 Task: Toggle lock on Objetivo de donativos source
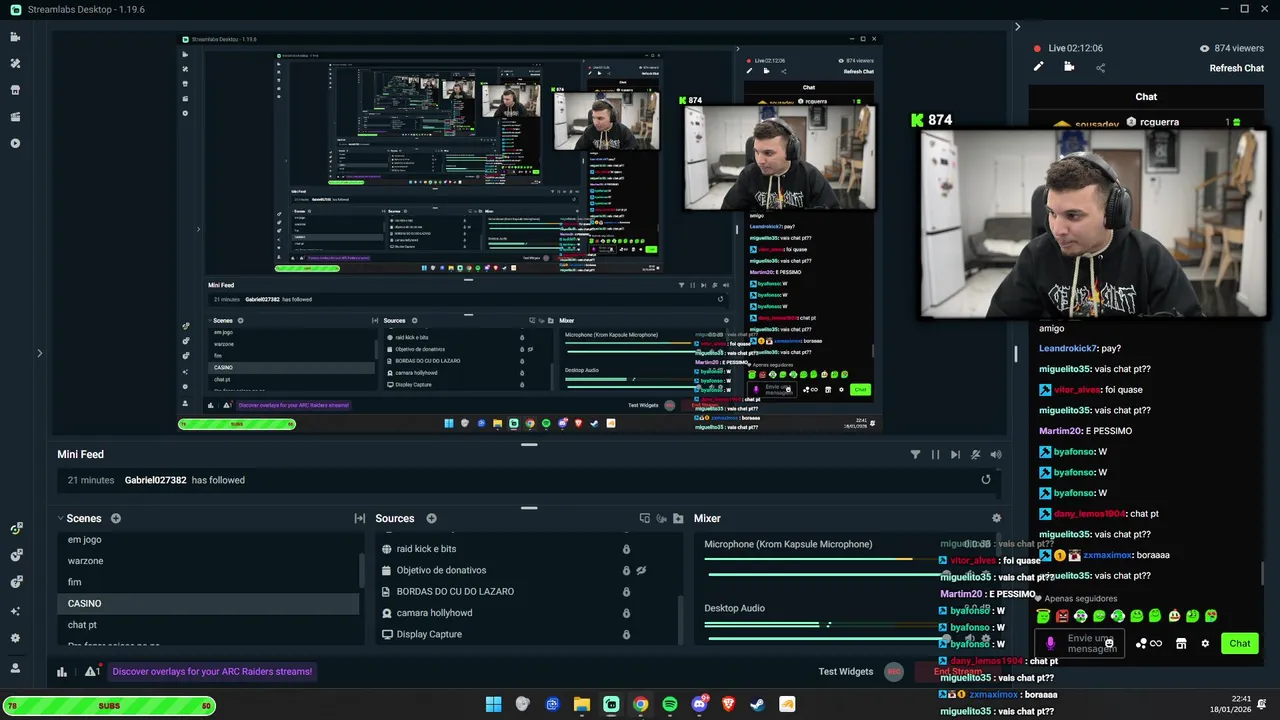click(627, 570)
